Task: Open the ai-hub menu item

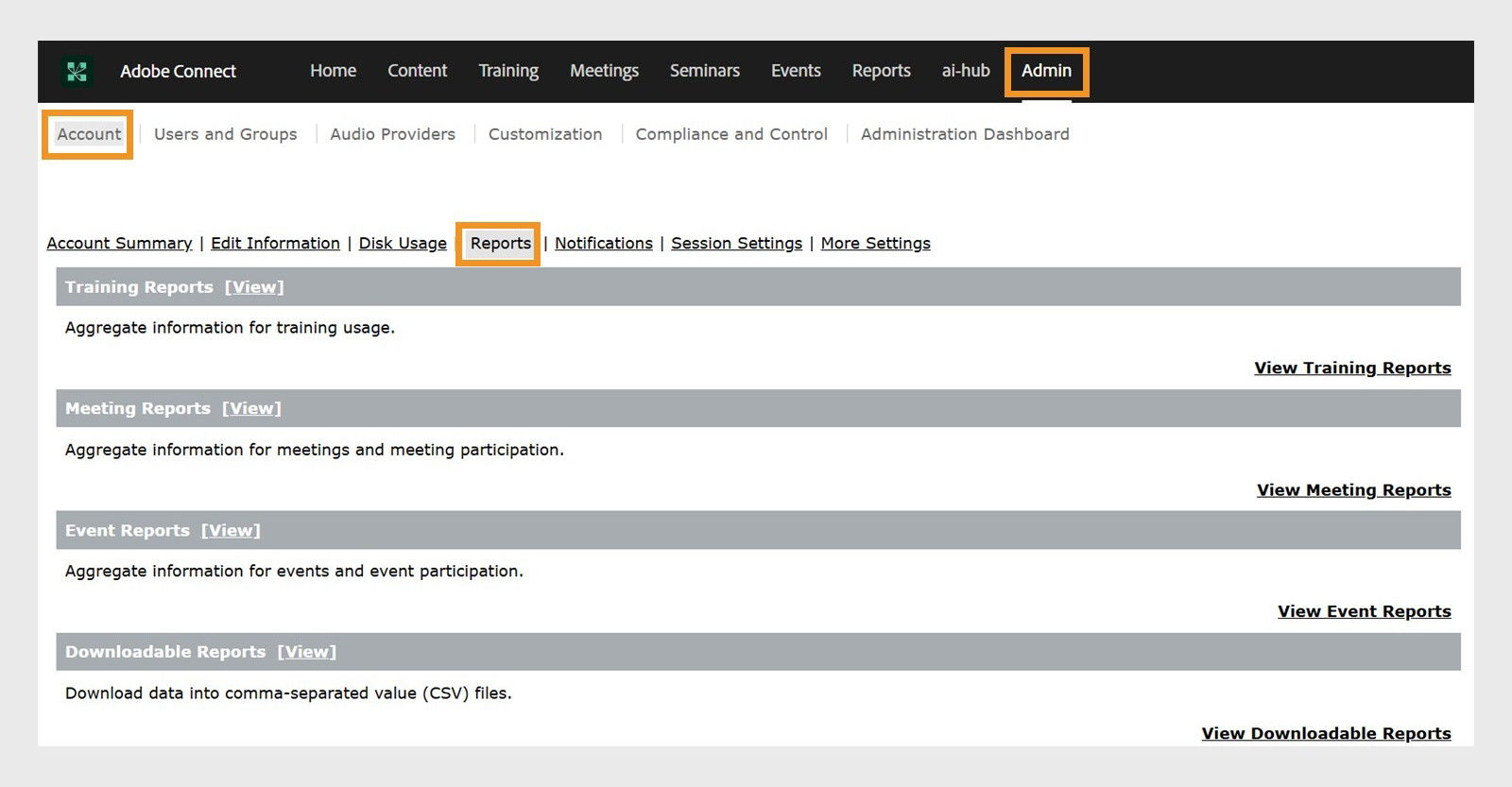Action: click(966, 71)
